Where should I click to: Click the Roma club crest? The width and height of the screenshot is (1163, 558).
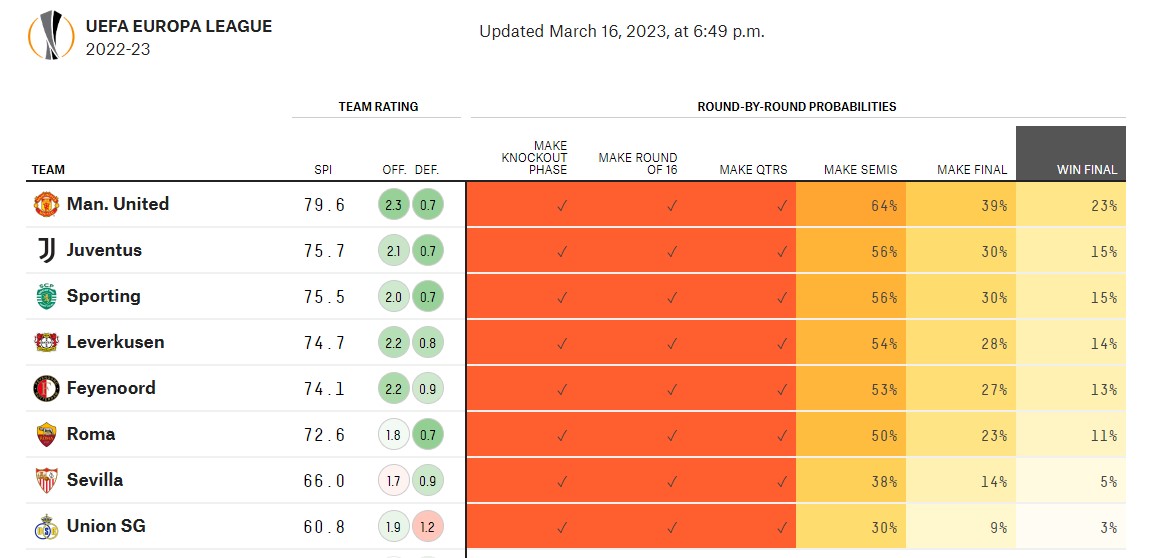[x=47, y=434]
